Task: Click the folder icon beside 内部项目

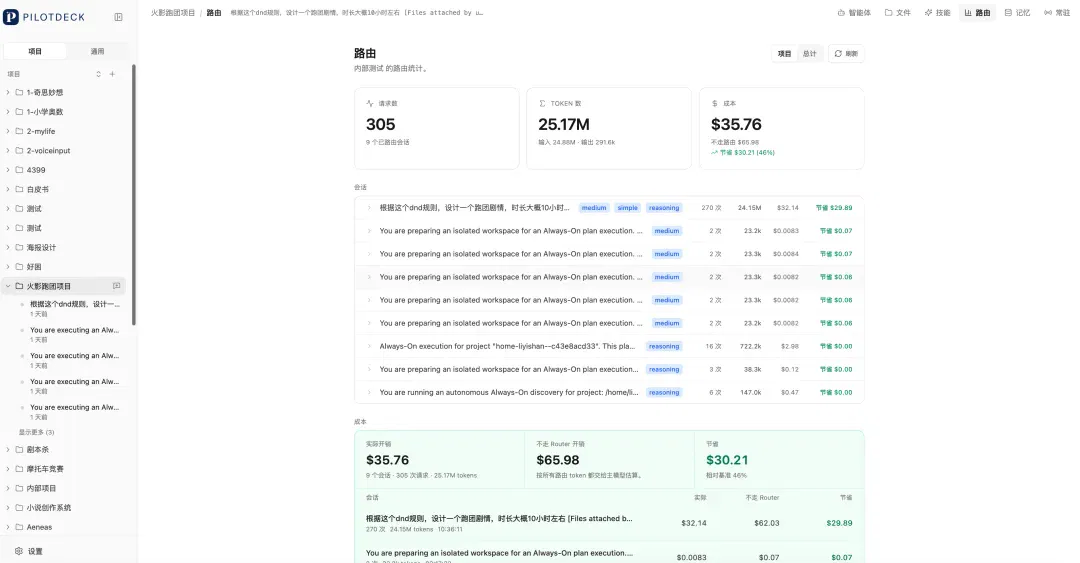Action: tap(19, 488)
